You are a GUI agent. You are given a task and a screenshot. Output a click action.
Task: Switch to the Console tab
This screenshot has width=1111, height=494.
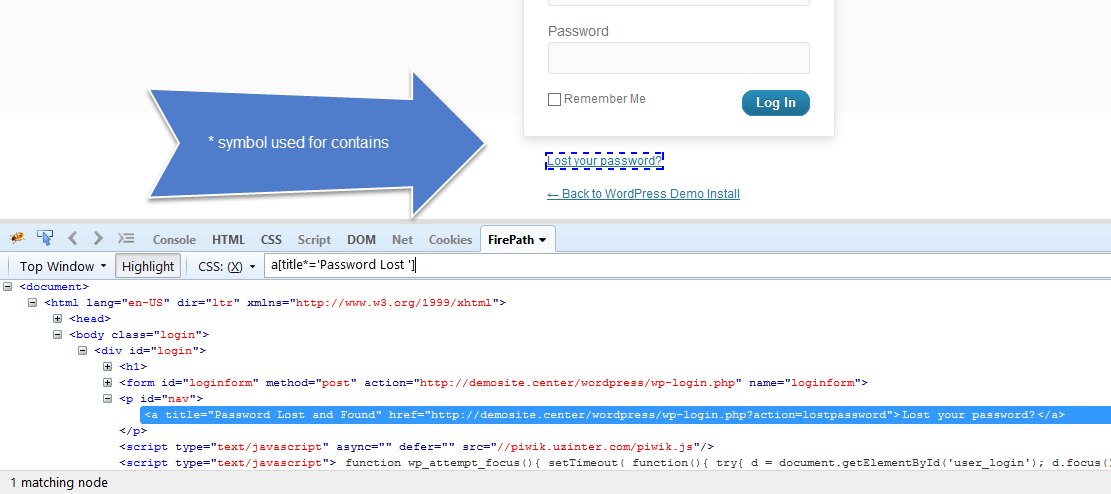tap(174, 240)
